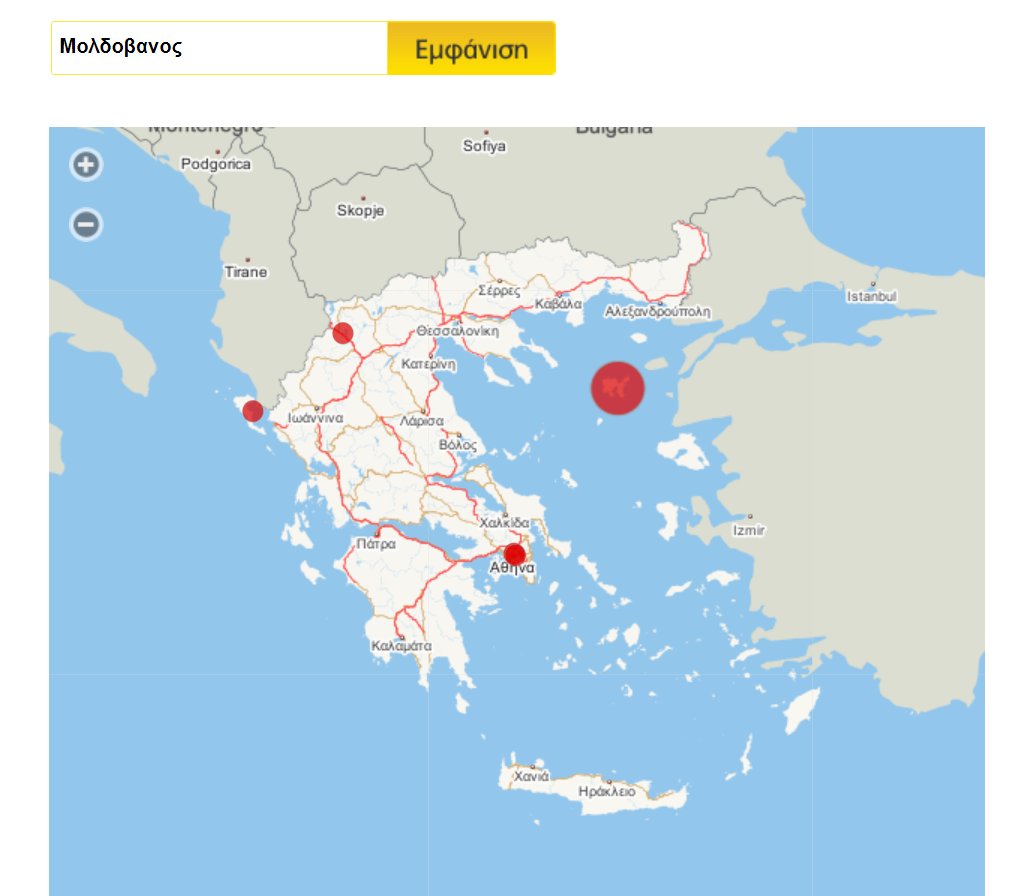Screen dimensions: 1030x896
Task: Click the Κατερίνη city label
Action: 428,364
